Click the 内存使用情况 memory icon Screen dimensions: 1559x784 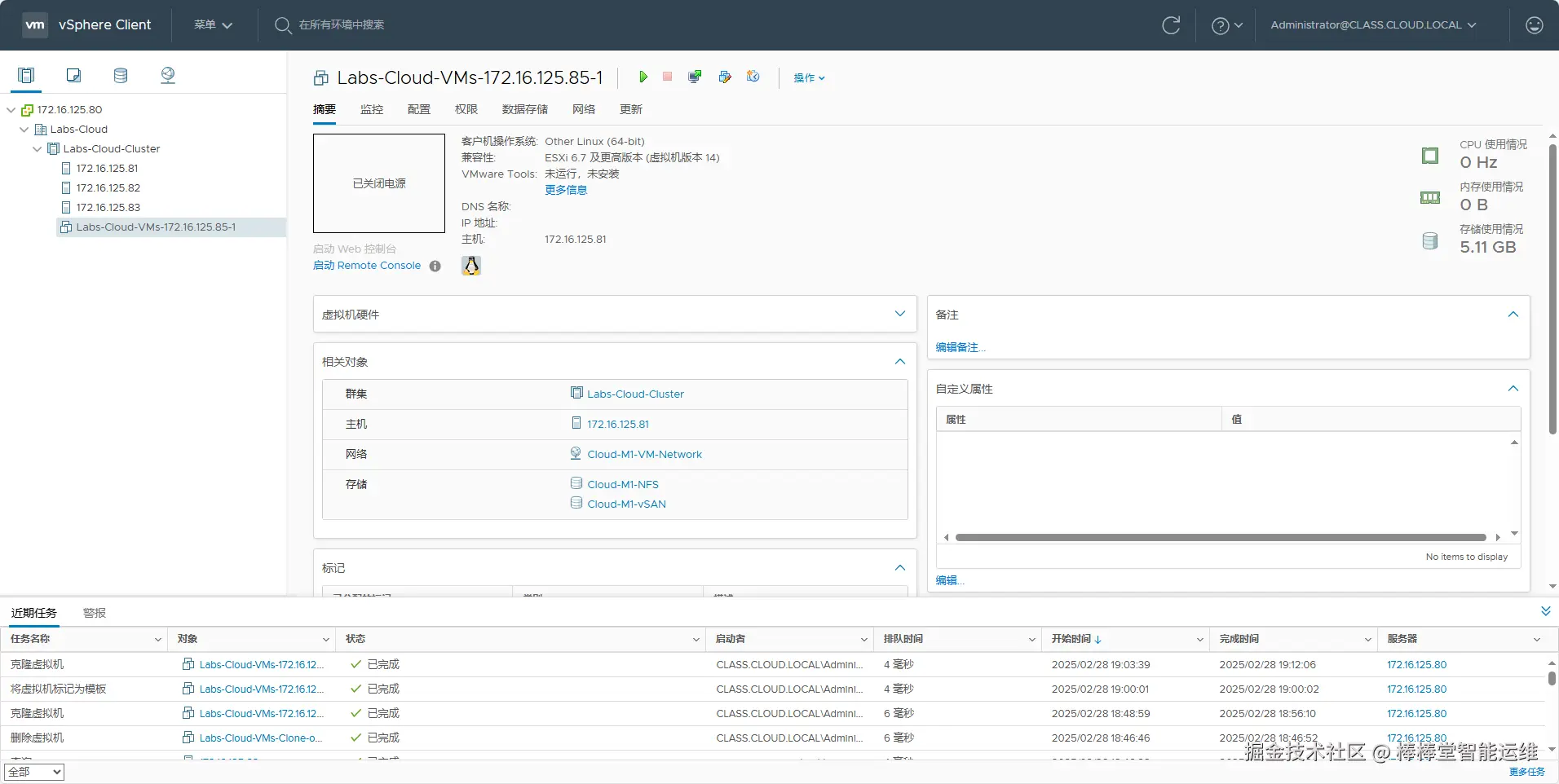1430,198
